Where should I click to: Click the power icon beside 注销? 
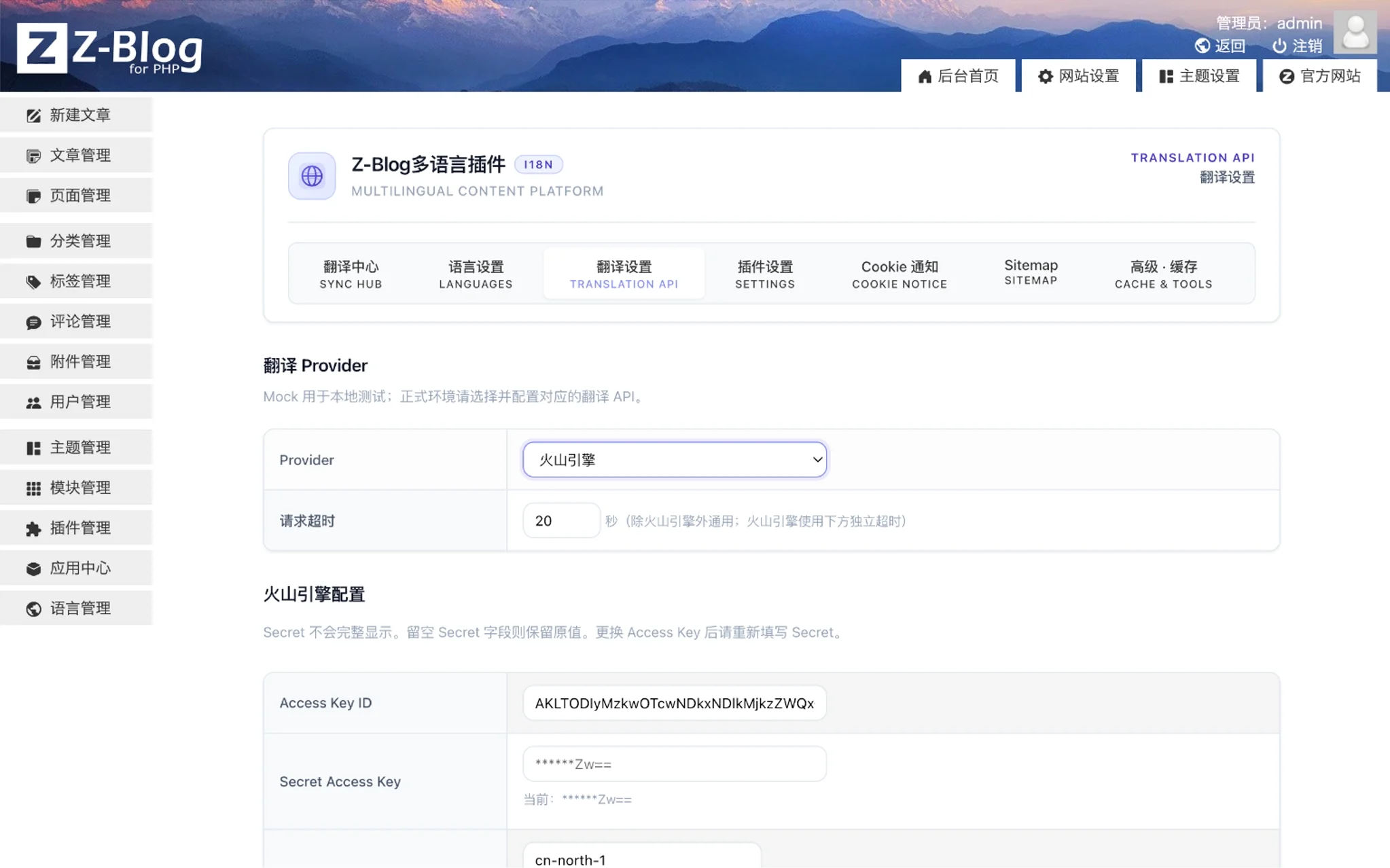tap(1279, 46)
